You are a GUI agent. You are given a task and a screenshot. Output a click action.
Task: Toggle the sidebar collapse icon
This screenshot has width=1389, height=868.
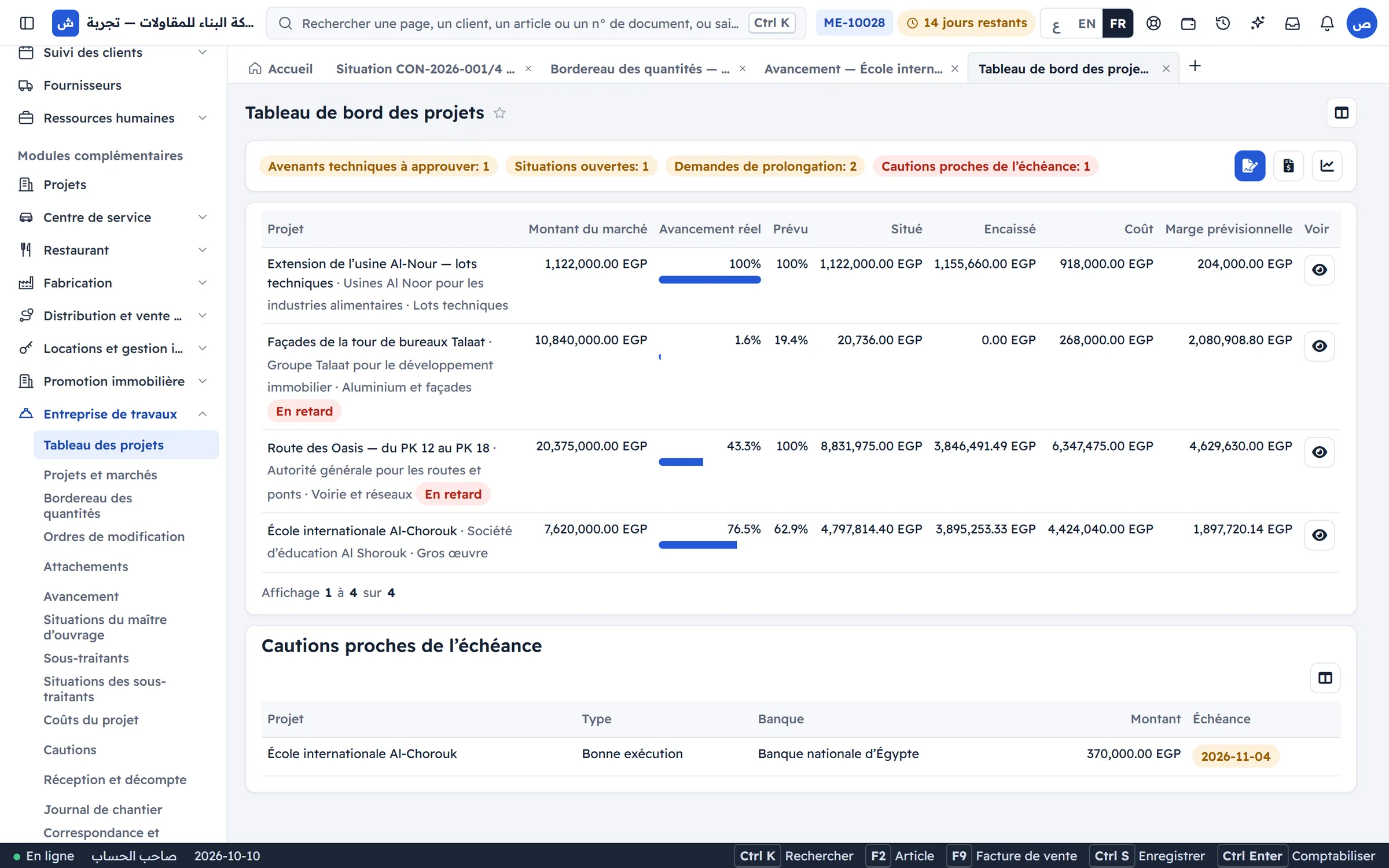pyautogui.click(x=27, y=23)
